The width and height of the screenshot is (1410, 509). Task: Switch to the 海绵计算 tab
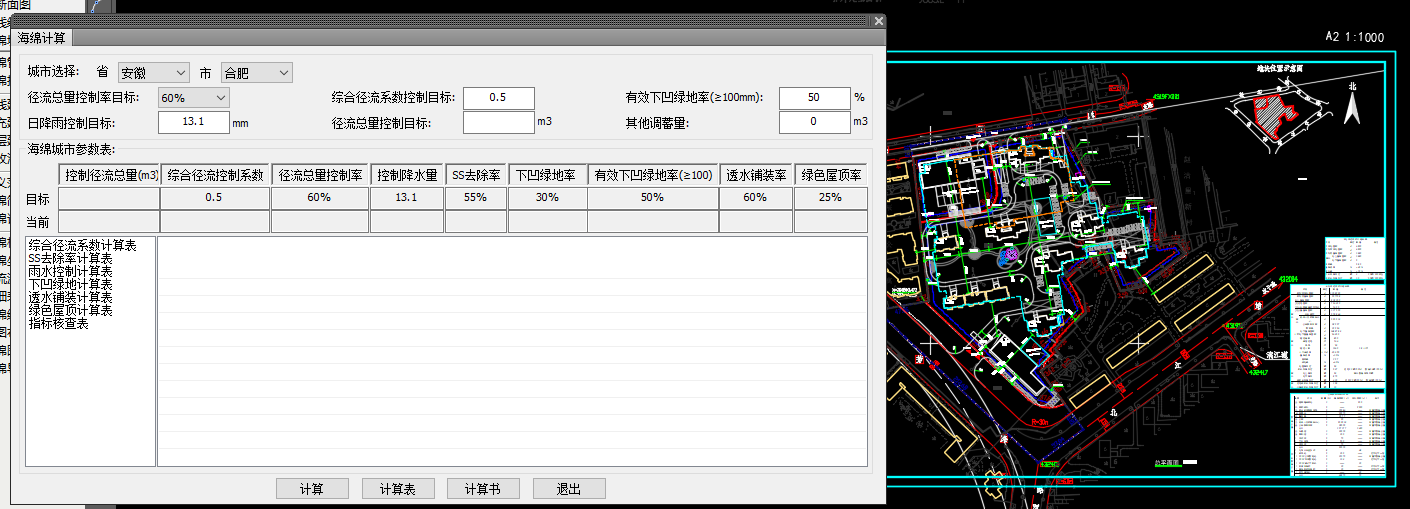[42, 39]
